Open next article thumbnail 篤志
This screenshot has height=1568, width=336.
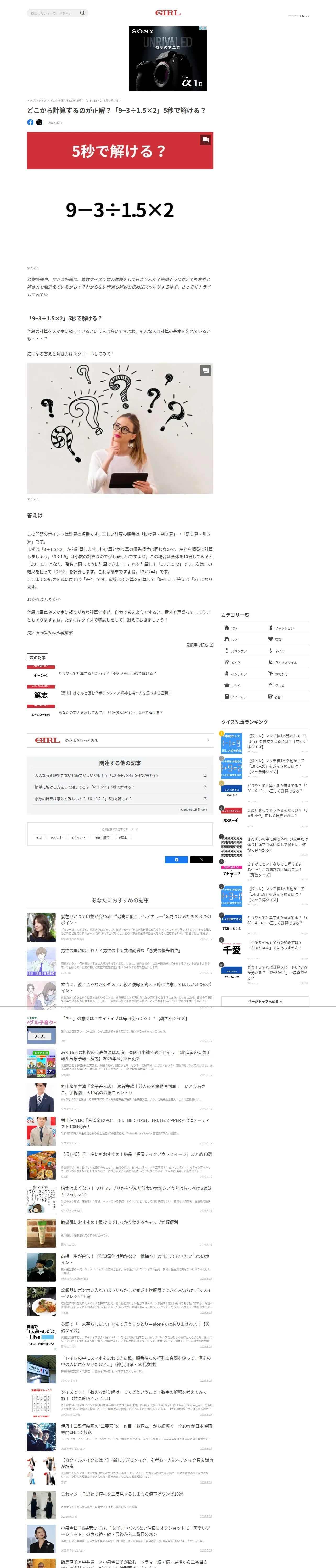pos(41,693)
